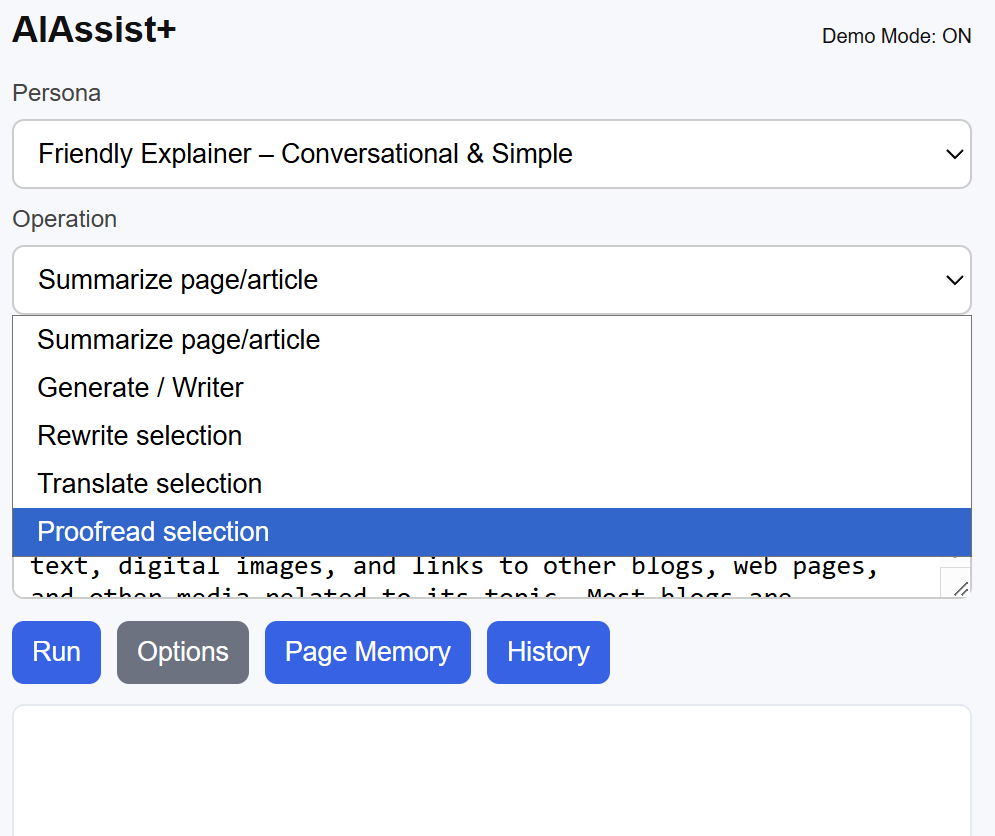Screen dimensions: 995x836
Task: Click the Operation dropdown chevron arrow
Action: [954, 280]
